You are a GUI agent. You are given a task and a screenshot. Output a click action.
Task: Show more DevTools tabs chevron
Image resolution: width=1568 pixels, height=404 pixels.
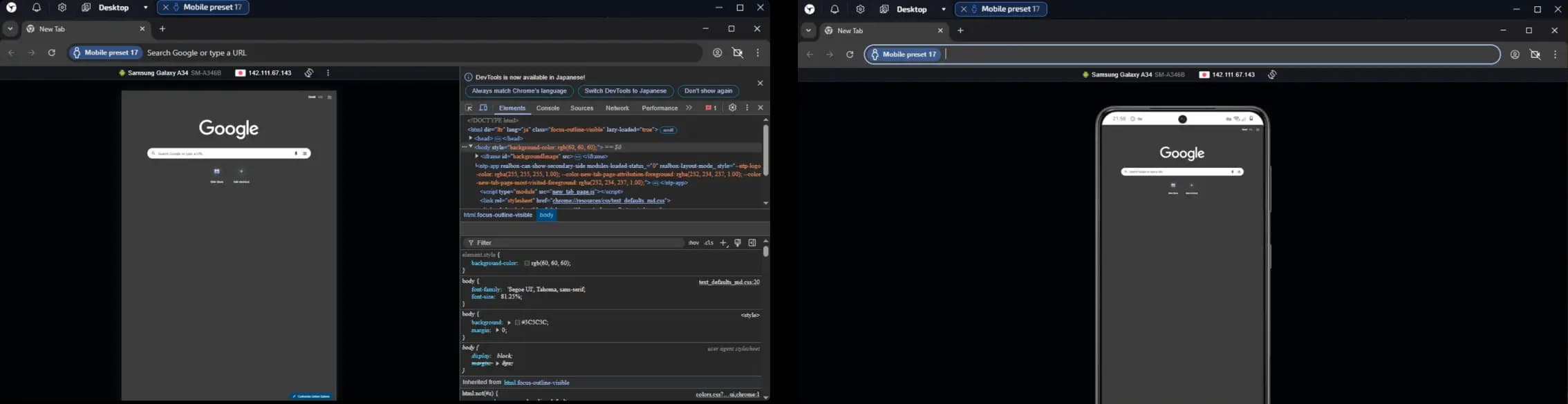(689, 108)
